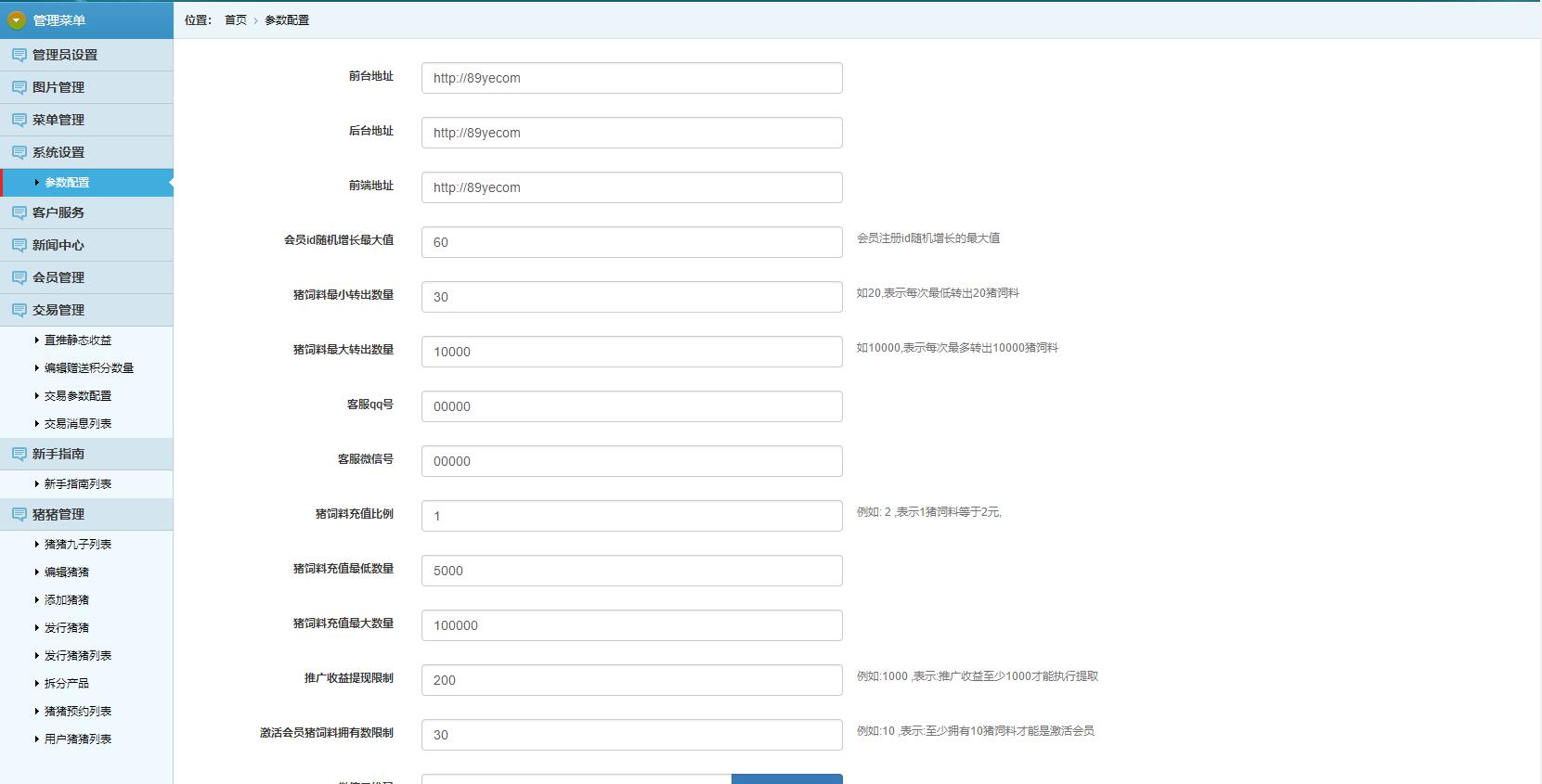The image size is (1542, 784).
Task: Click the chat icon beside 会员管理
Action: [19, 277]
